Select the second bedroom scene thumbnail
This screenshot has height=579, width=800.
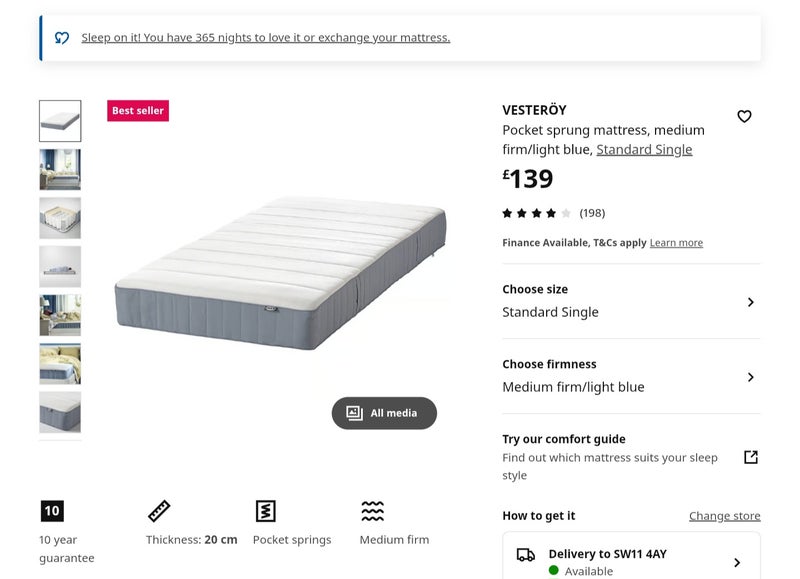tap(60, 170)
